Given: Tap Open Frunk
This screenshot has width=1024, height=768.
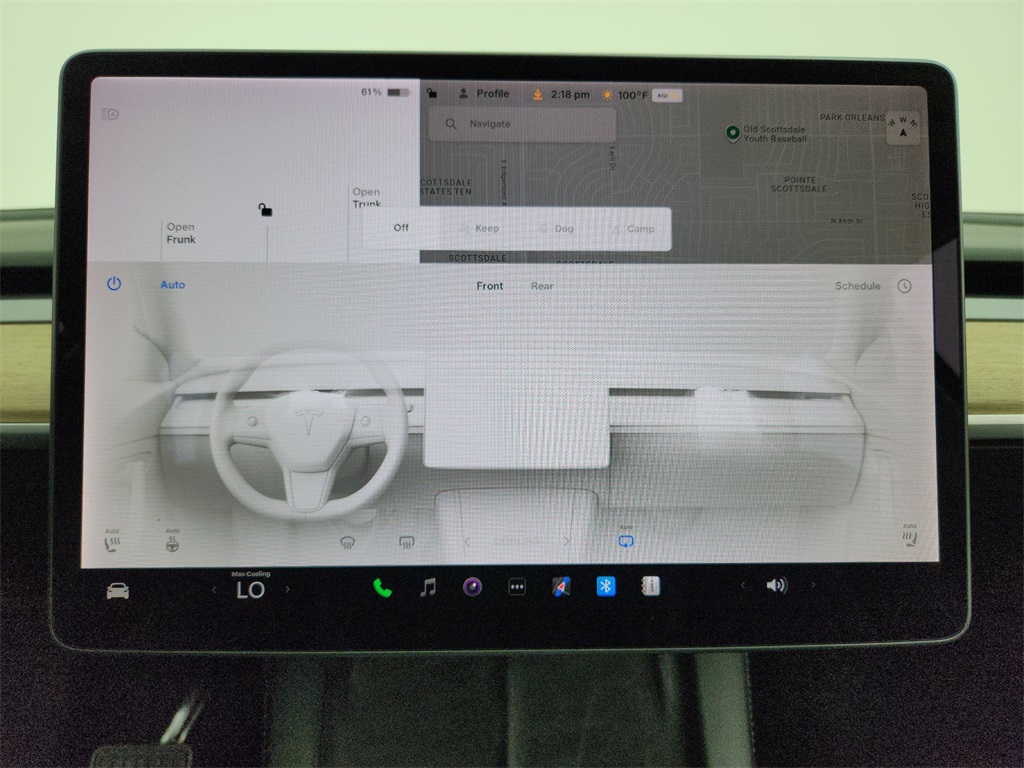Looking at the screenshot, I should [x=181, y=233].
